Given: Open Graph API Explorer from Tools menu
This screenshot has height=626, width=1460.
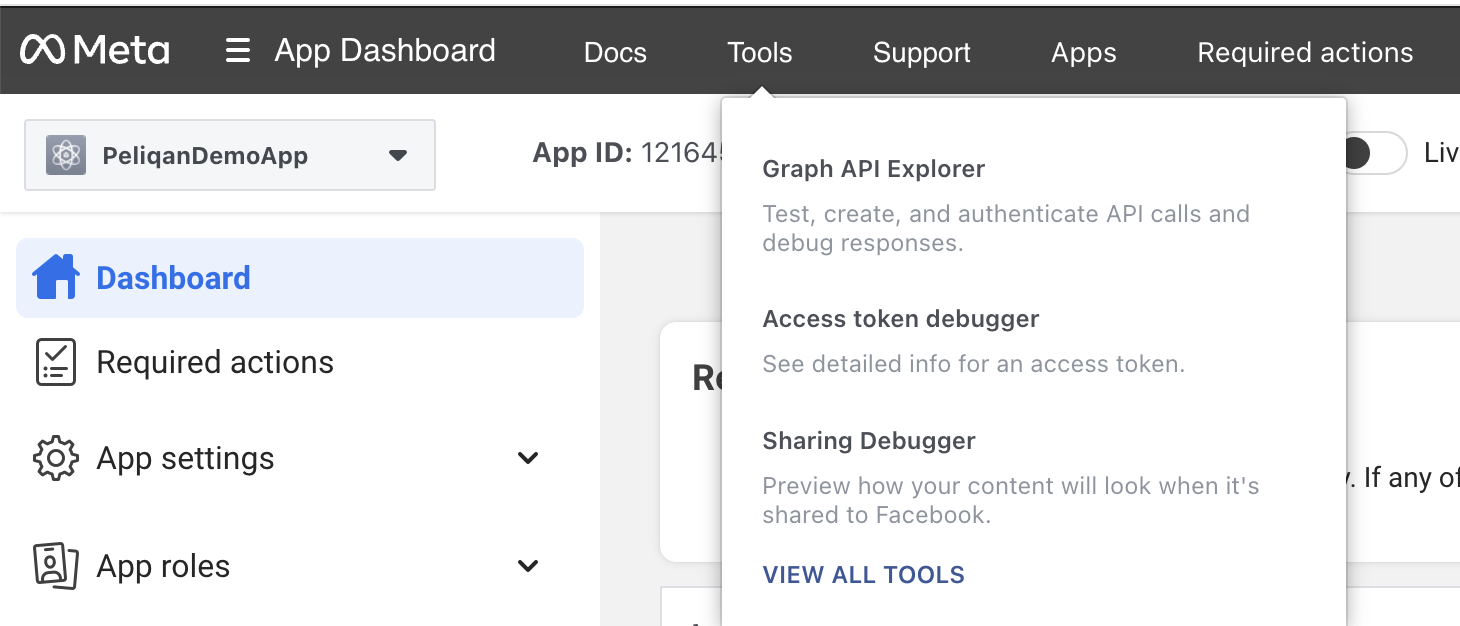Looking at the screenshot, I should (x=874, y=169).
